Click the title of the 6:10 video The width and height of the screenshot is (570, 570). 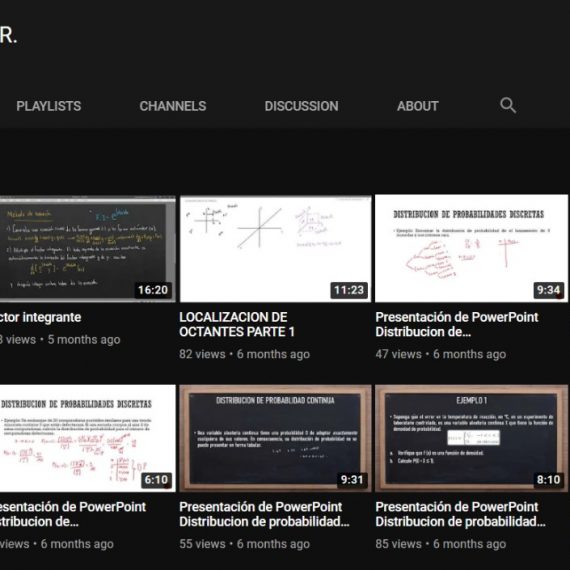click(x=73, y=514)
